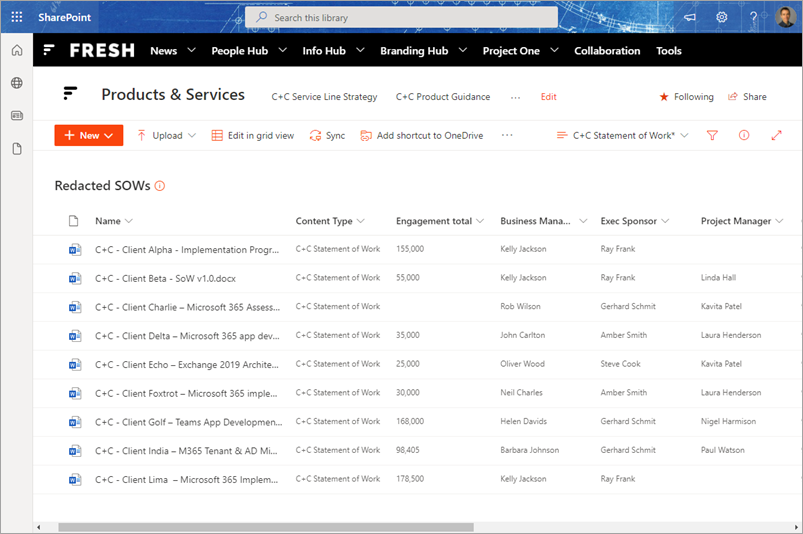
Task: Open the New button dropdown
Action: coord(89,135)
